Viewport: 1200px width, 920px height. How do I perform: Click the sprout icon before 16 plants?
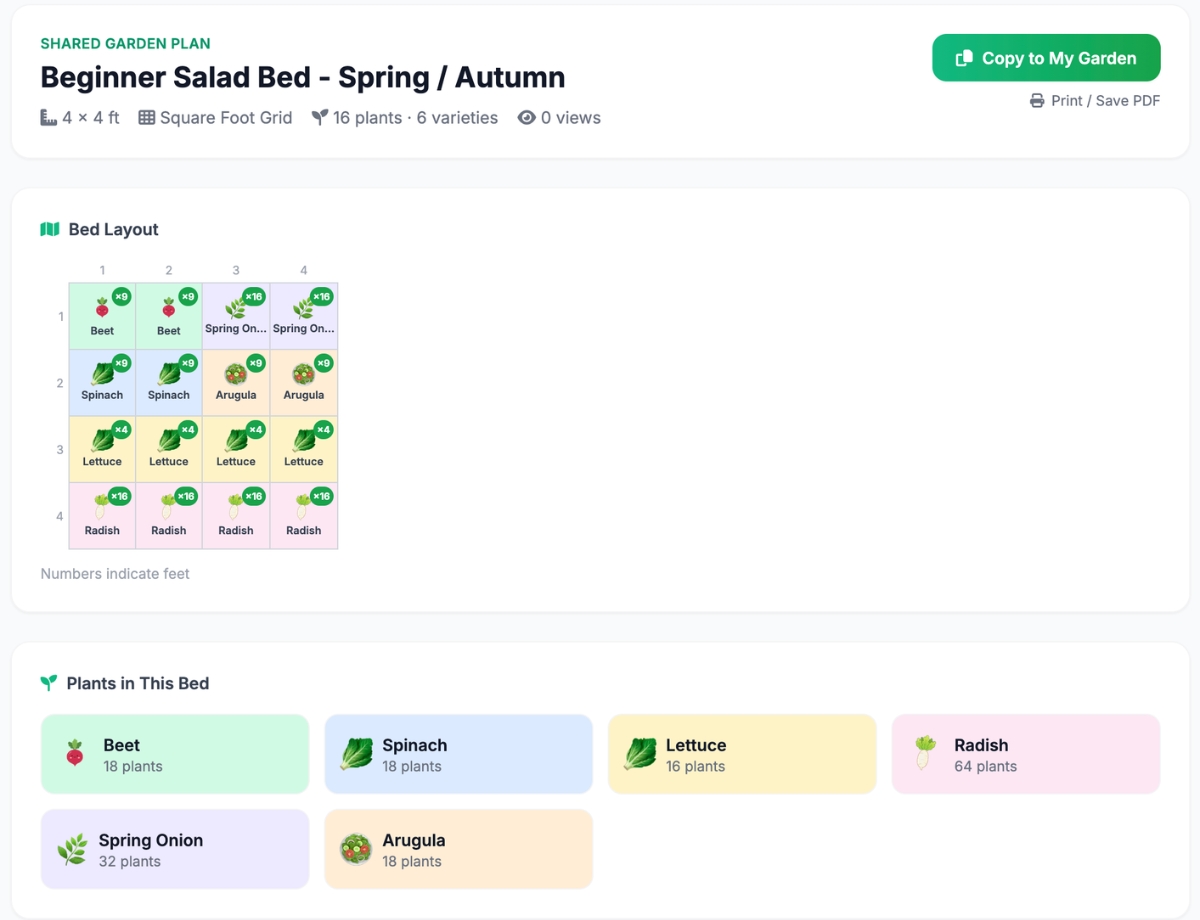point(319,117)
